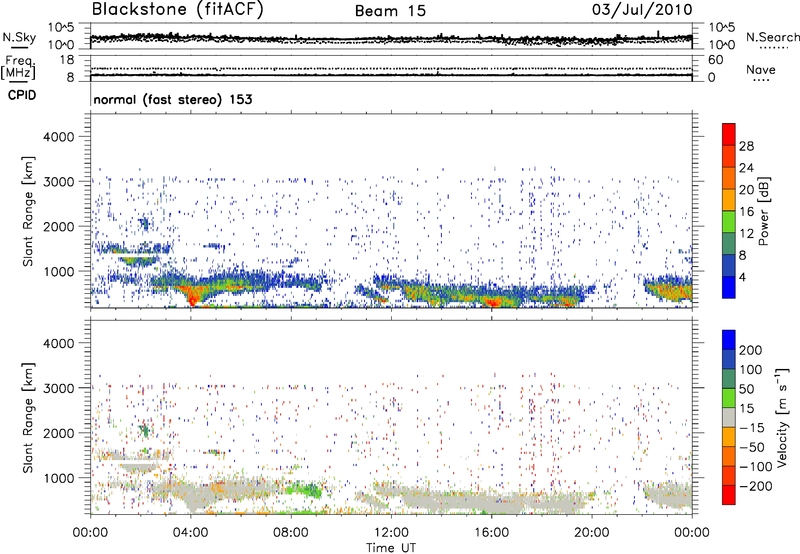
Task: Click '3000' tick in the velocity panel
Action: (59, 388)
